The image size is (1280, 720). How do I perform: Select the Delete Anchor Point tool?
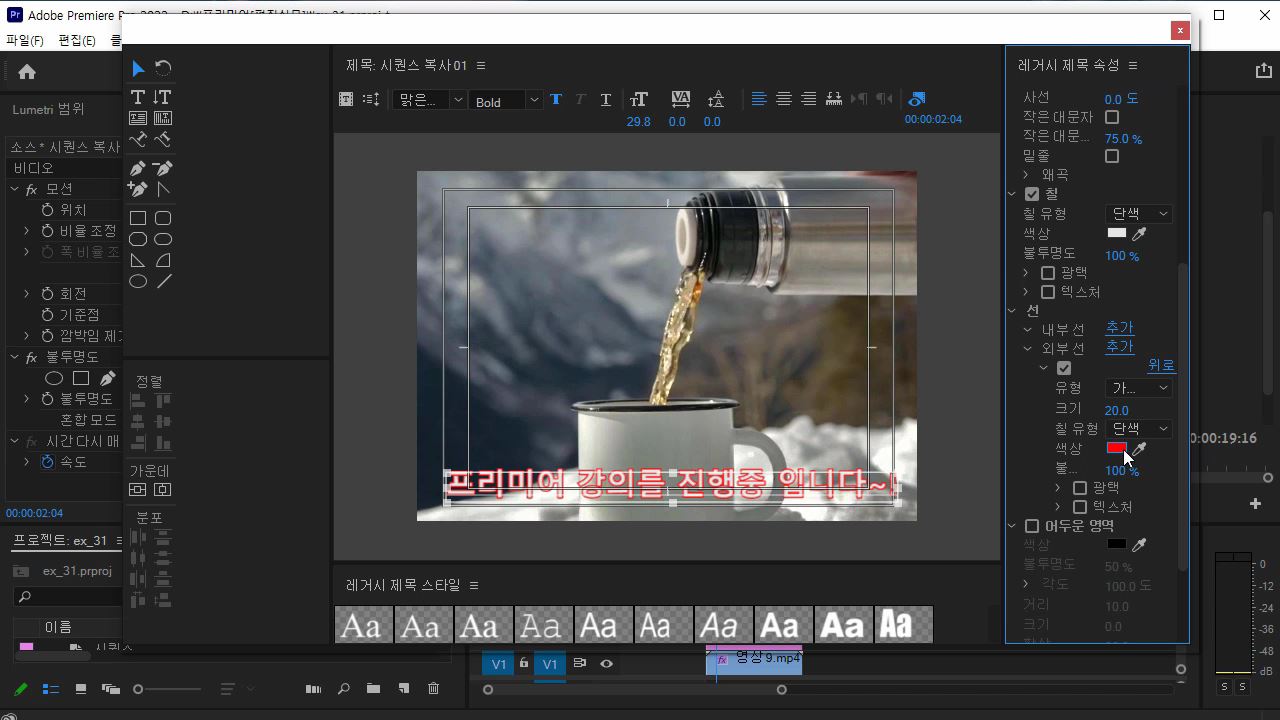coord(163,168)
